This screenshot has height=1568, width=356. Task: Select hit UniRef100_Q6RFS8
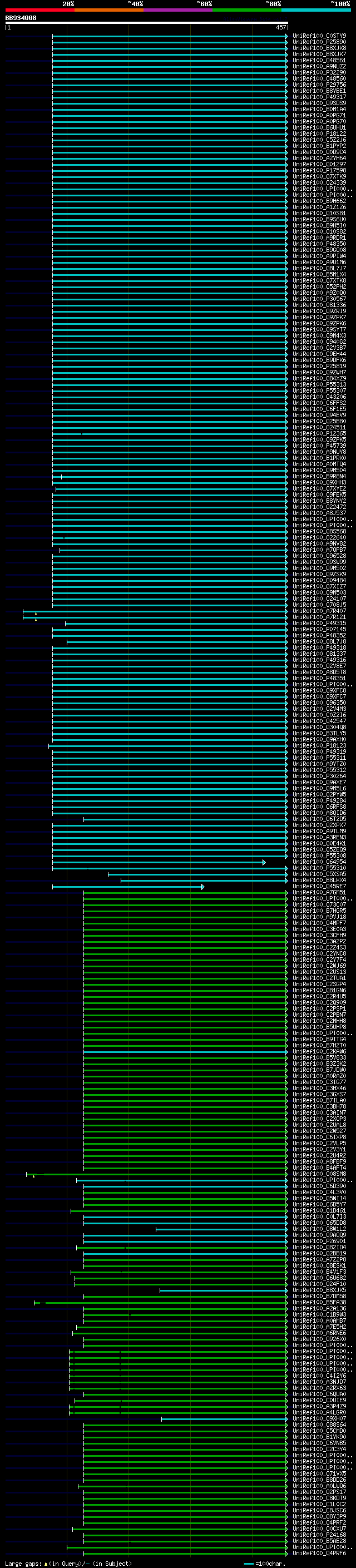click(319, 807)
